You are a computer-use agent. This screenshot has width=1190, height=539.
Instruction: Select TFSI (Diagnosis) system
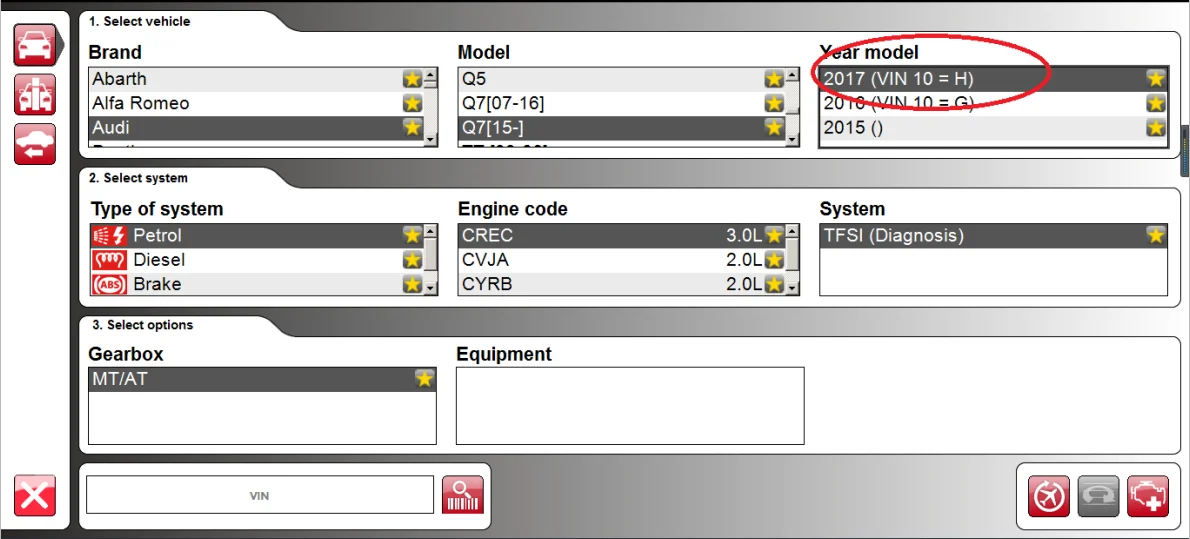pos(993,235)
